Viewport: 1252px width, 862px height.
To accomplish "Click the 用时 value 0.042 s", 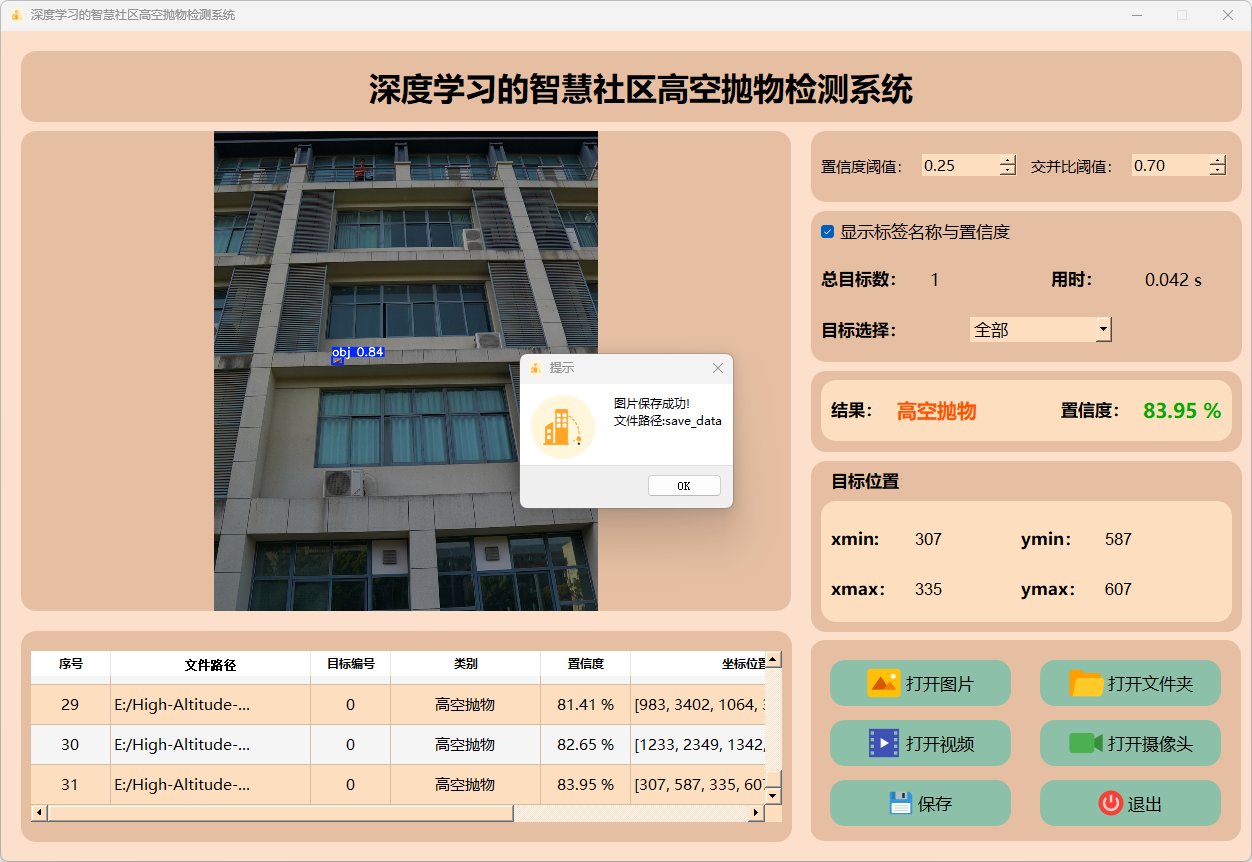I will point(1173,280).
